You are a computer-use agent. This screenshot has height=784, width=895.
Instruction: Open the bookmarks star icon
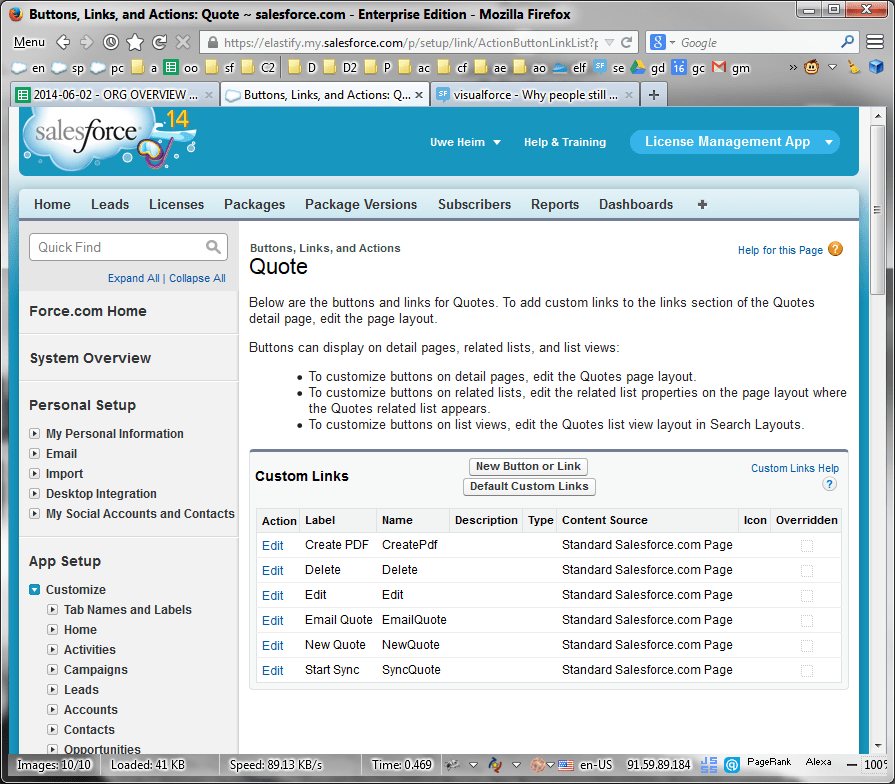[x=135, y=42]
